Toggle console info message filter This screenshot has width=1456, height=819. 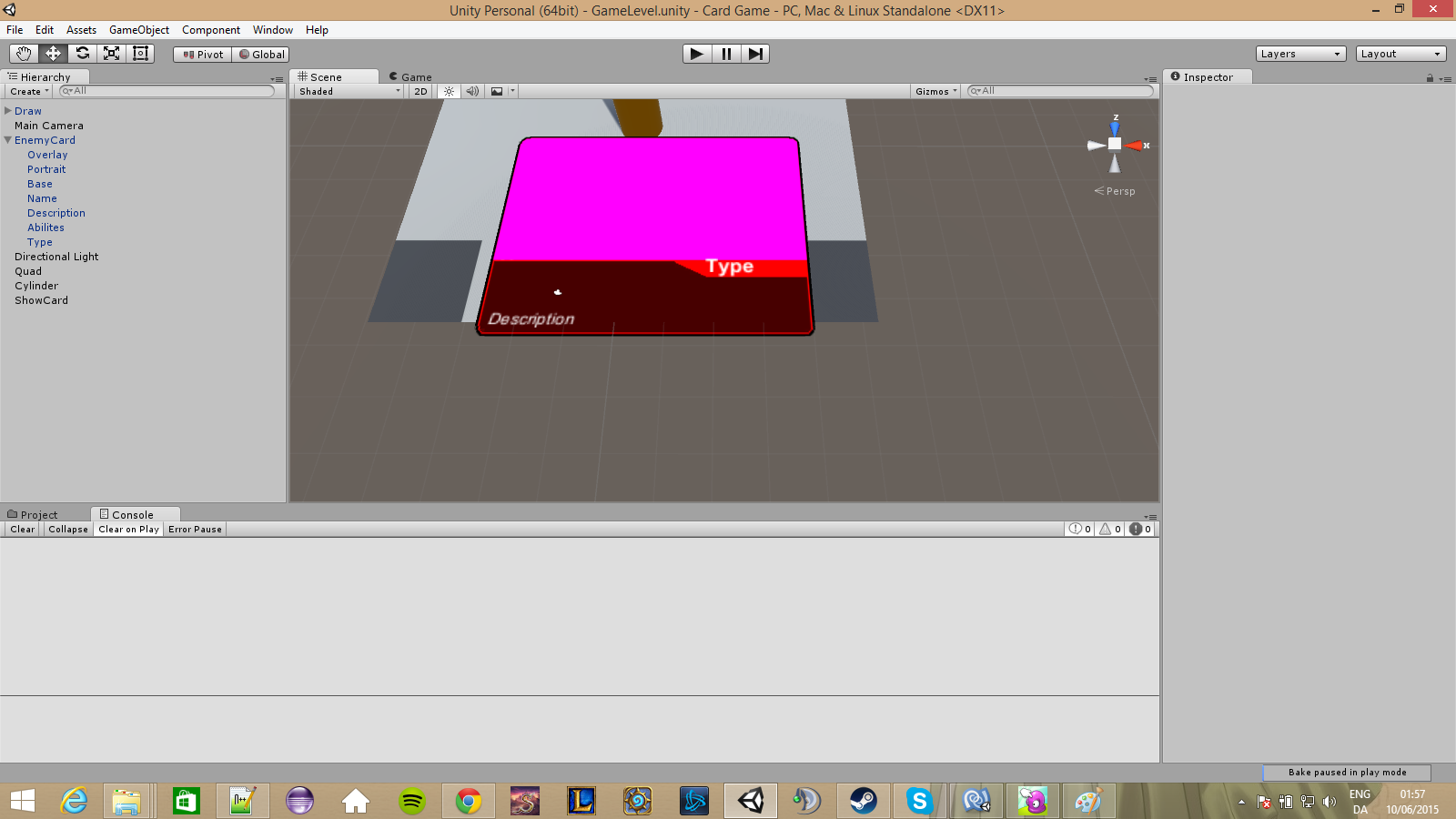(1080, 529)
